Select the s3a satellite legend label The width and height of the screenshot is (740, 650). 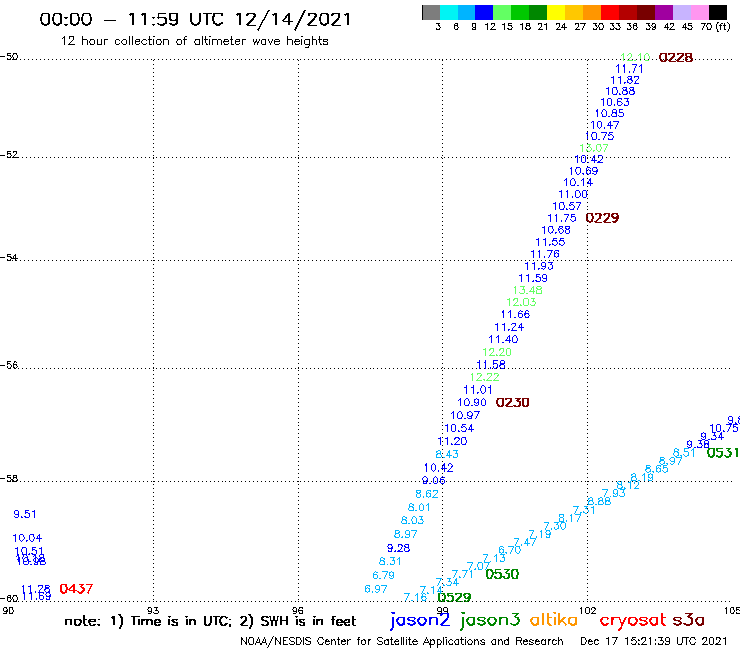(x=688, y=620)
